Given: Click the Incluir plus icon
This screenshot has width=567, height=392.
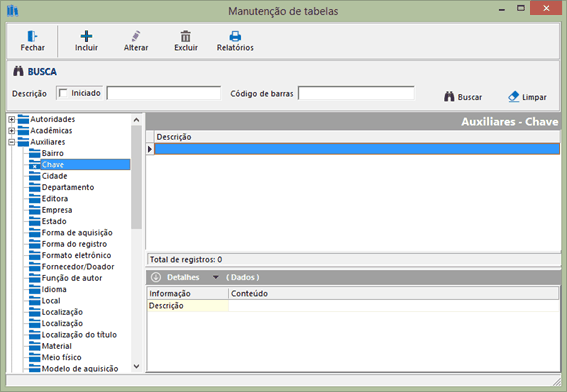Looking at the screenshot, I should [x=86, y=36].
